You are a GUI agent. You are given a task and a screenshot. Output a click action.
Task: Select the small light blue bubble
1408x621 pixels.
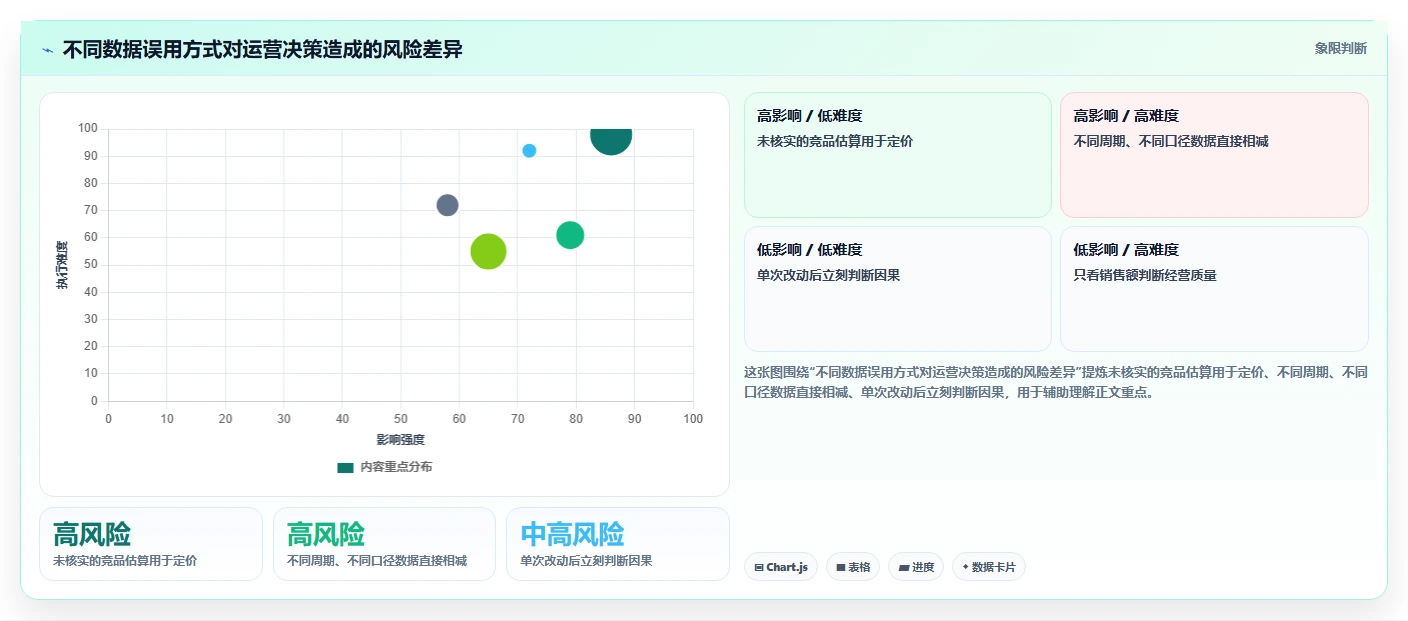point(529,151)
